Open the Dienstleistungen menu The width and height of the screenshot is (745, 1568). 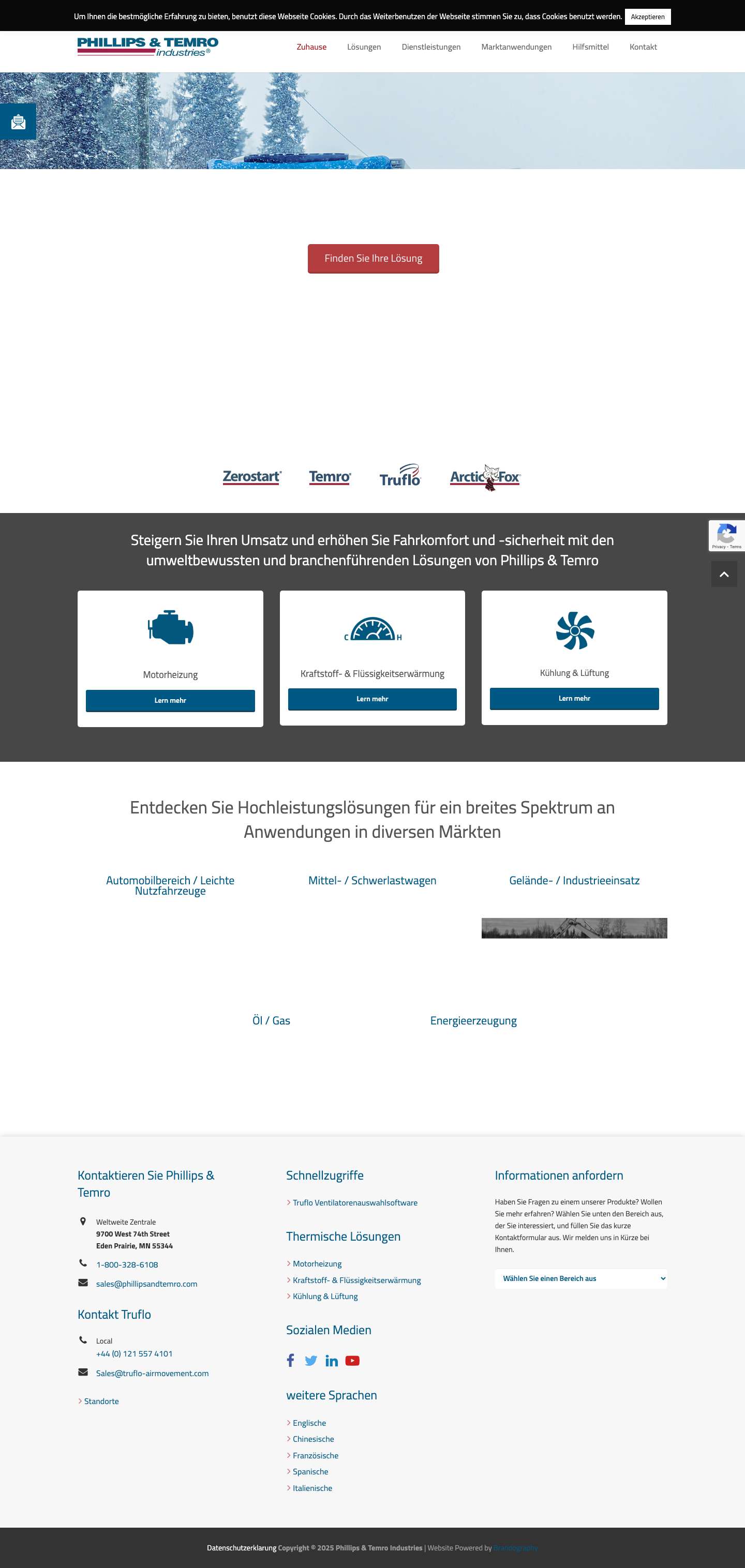(x=430, y=47)
